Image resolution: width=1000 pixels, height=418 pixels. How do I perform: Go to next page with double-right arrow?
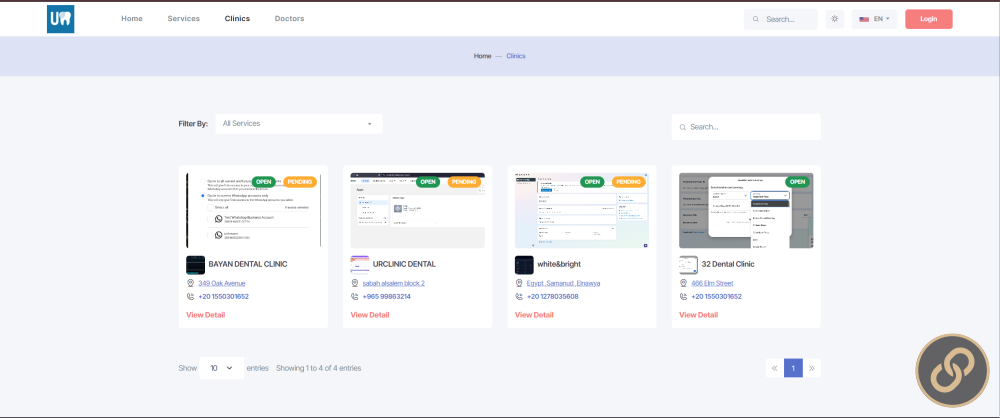812,368
